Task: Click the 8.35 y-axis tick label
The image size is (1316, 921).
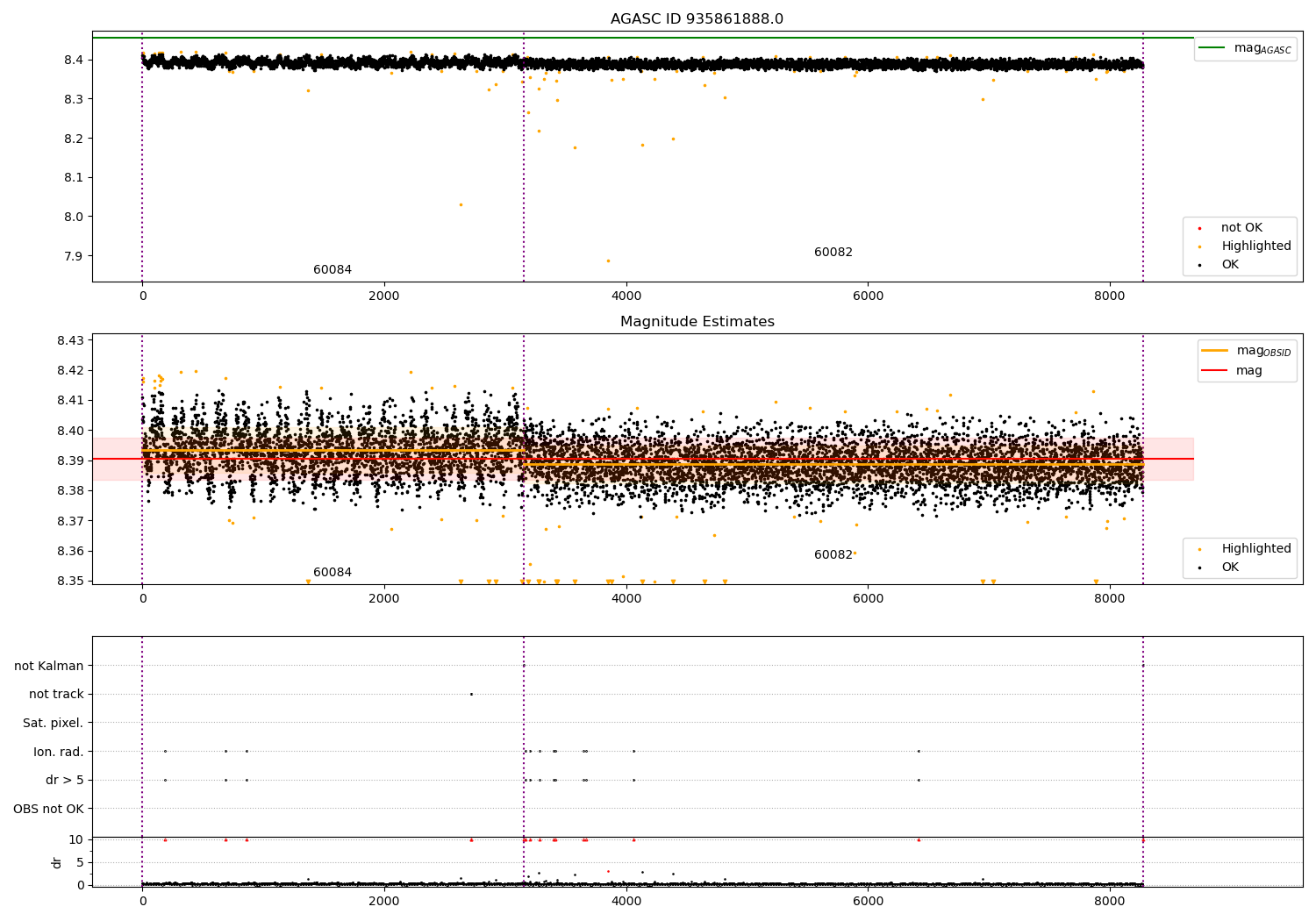Action: coord(71,581)
